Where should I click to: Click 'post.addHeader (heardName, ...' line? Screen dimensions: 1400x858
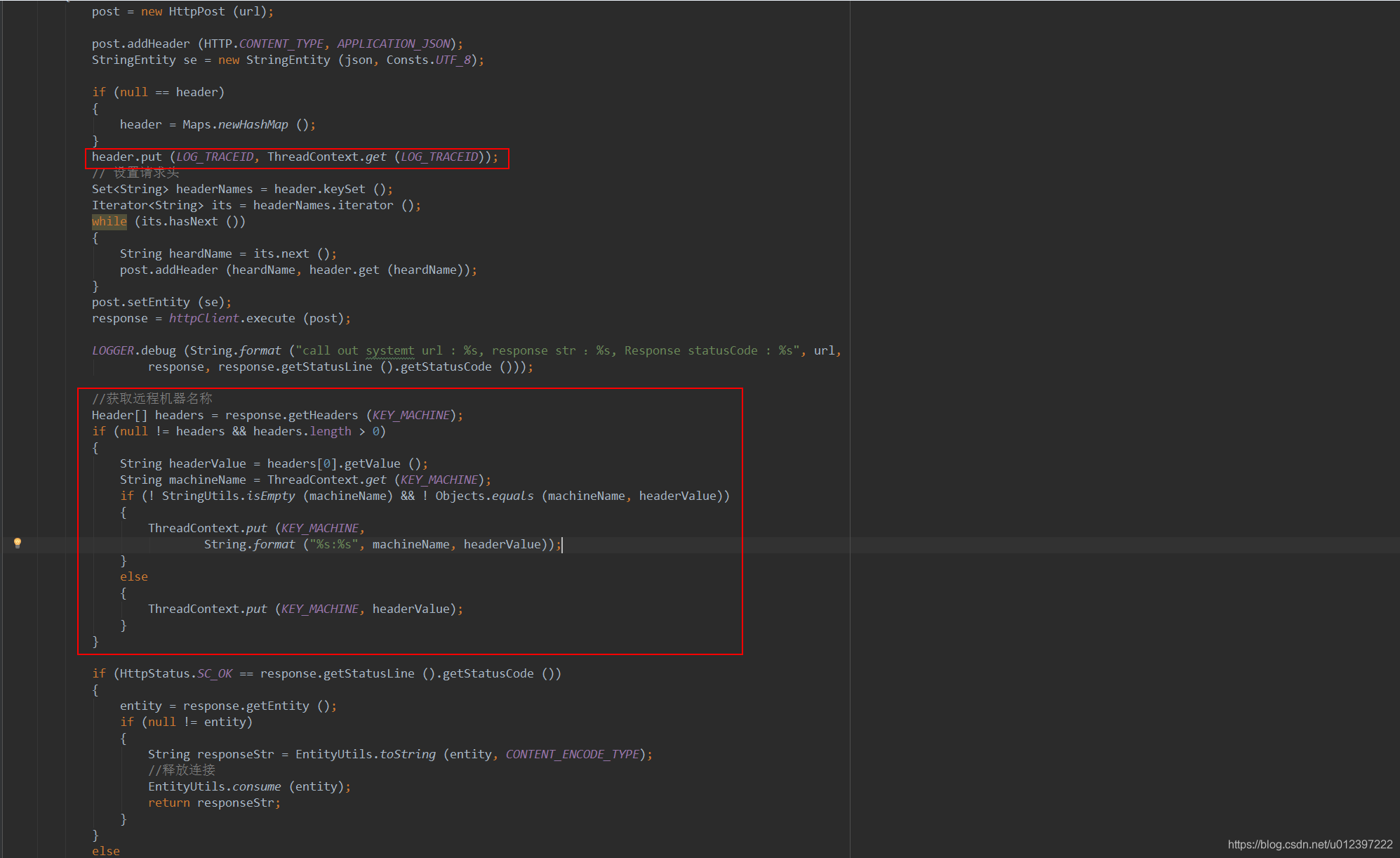[x=298, y=270]
